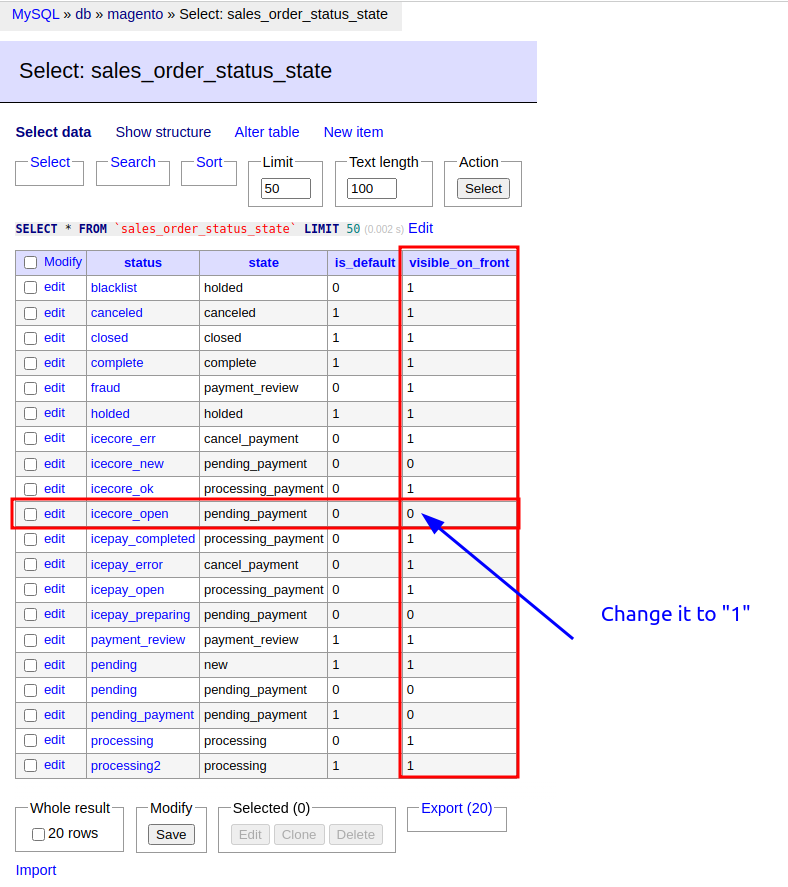Click the grayed Edit button in Selected

coord(250,834)
